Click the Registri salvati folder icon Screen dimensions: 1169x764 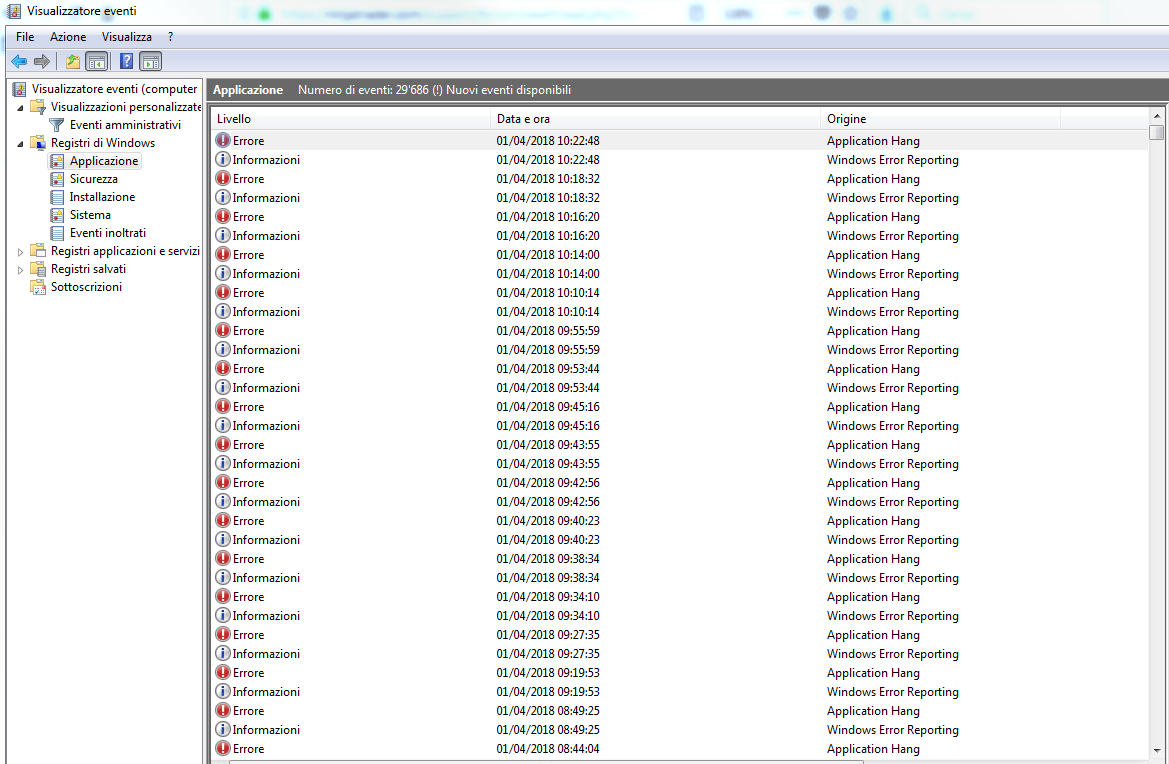coord(37,268)
